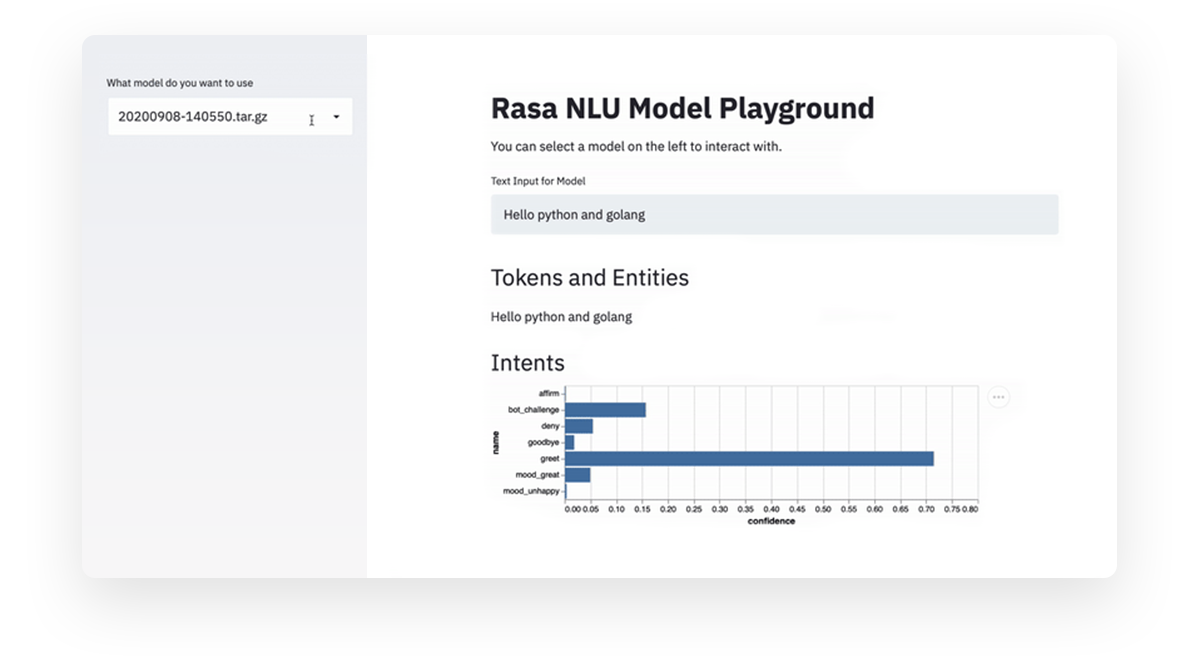1200x660 pixels.
Task: Select the greet bar in Intents chart
Action: click(749, 458)
